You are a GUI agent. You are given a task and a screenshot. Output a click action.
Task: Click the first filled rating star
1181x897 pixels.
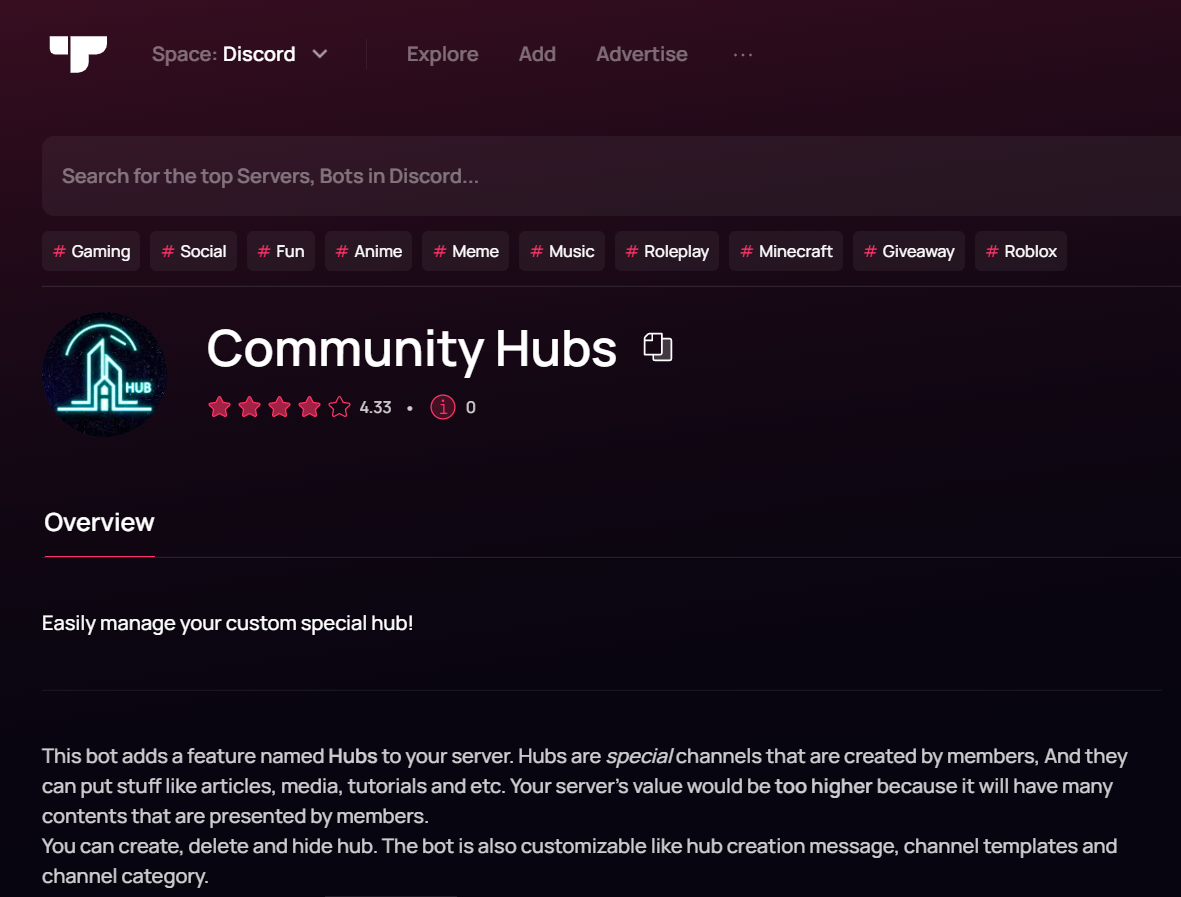click(x=220, y=407)
